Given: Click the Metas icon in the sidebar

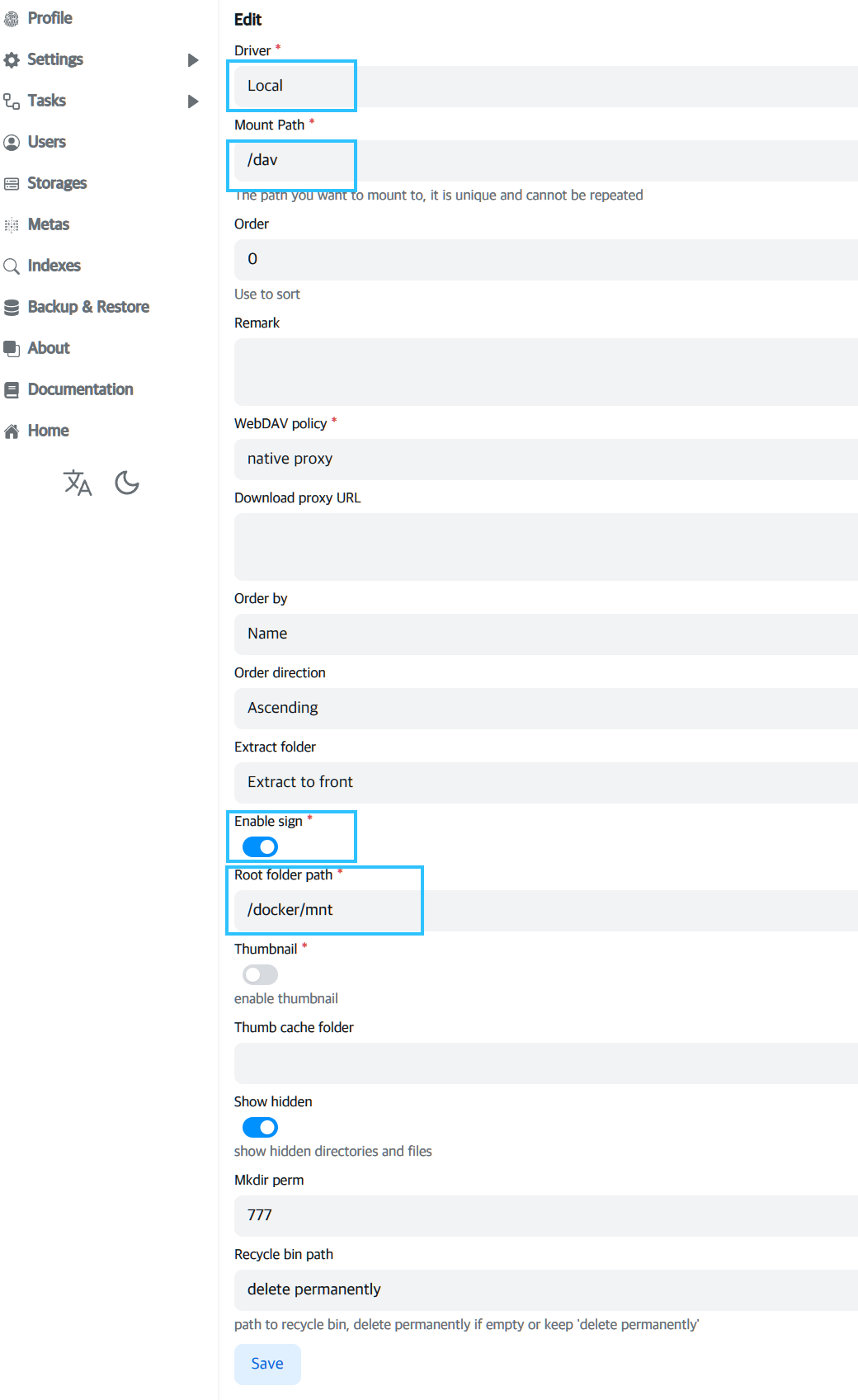Looking at the screenshot, I should click(x=12, y=224).
